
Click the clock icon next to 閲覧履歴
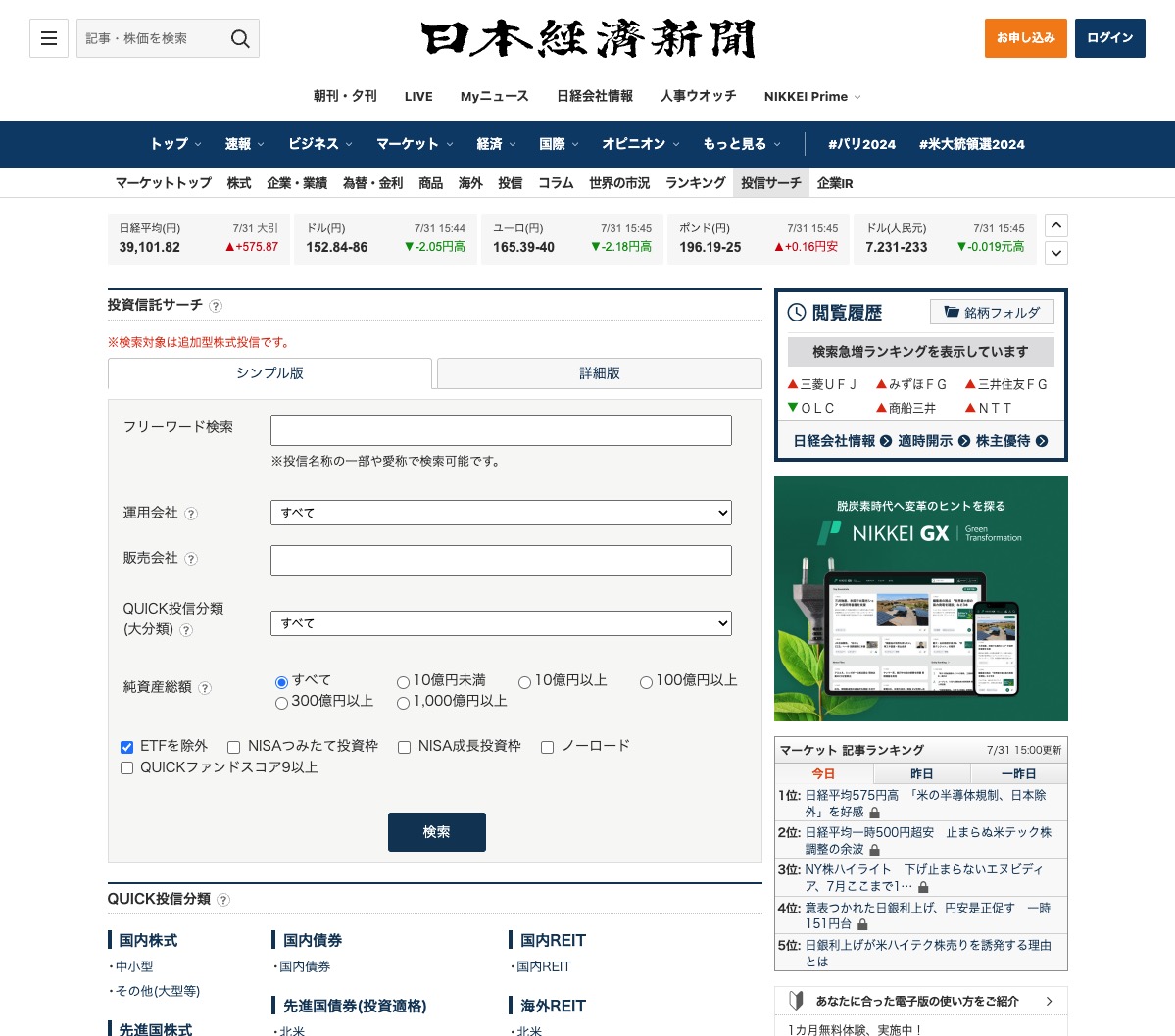point(796,313)
